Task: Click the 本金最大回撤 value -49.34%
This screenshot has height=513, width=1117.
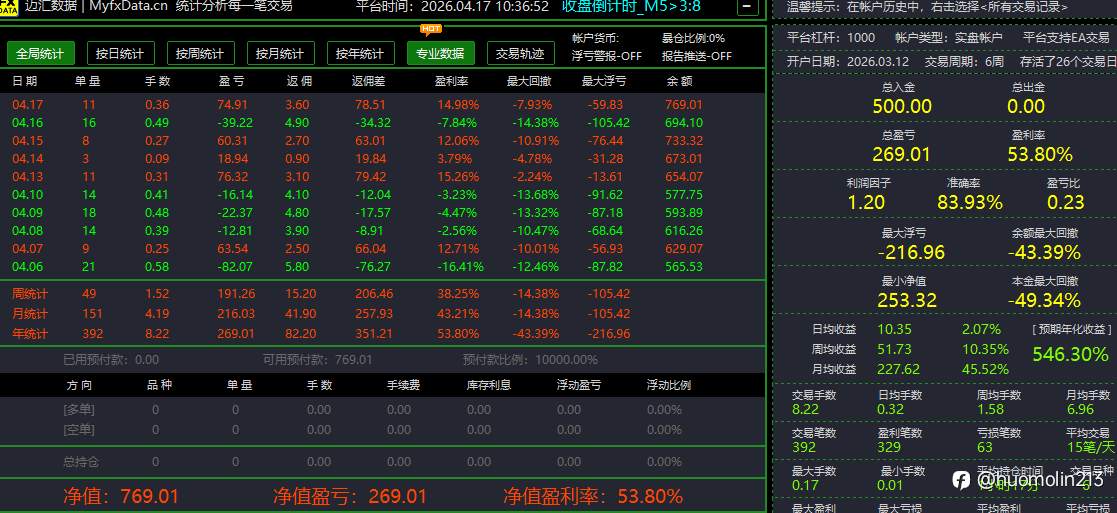Action: click(1044, 300)
